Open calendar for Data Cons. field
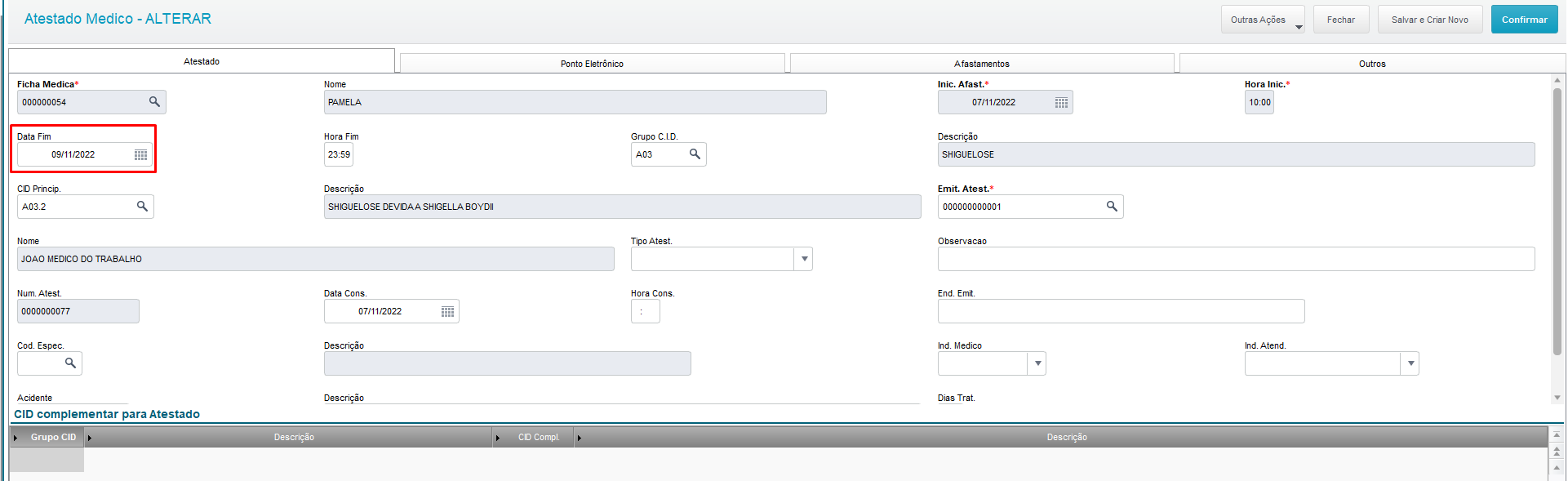 coord(447,311)
